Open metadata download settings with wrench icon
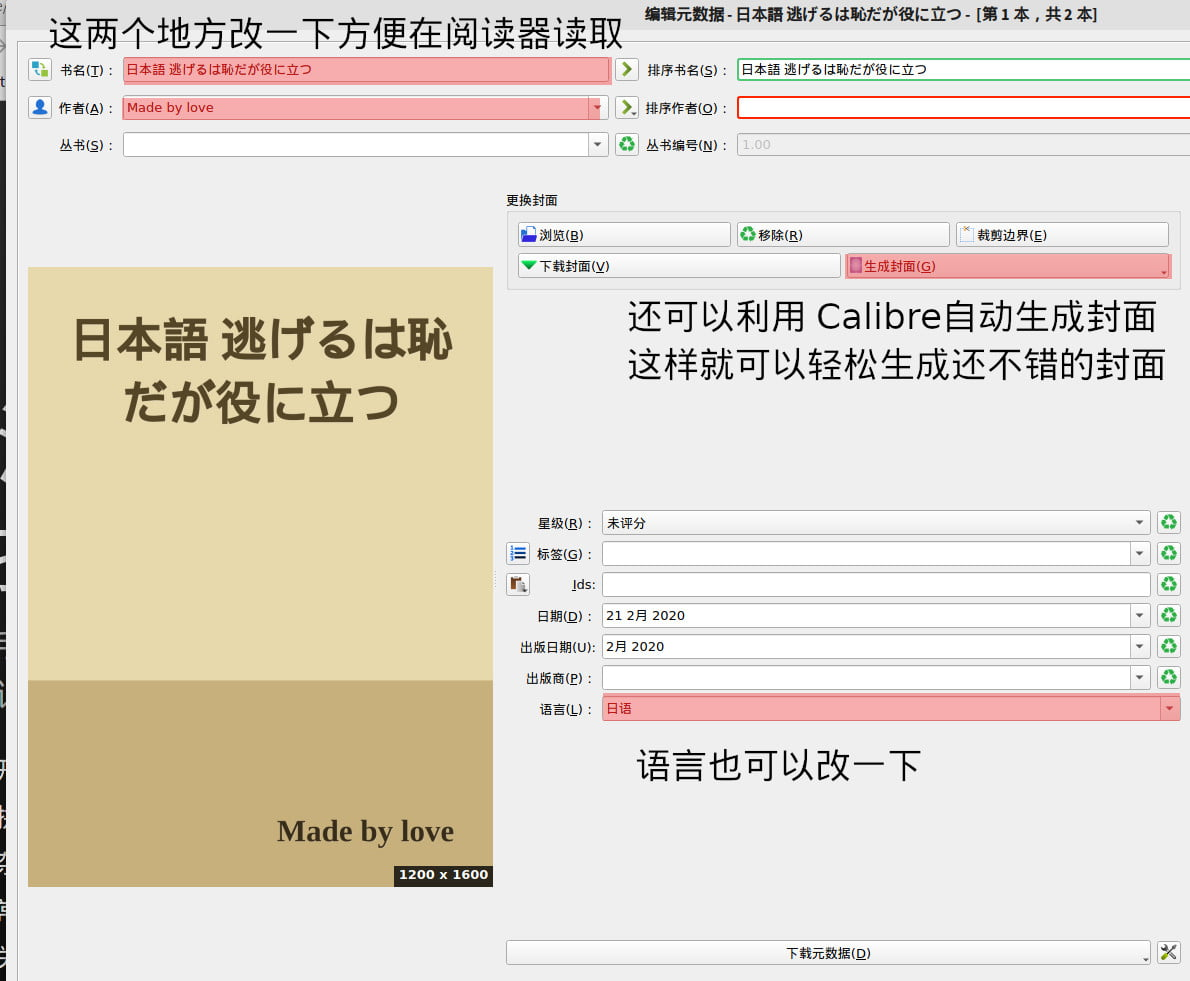Viewport: 1190px width, 981px height. pyautogui.click(x=1168, y=952)
